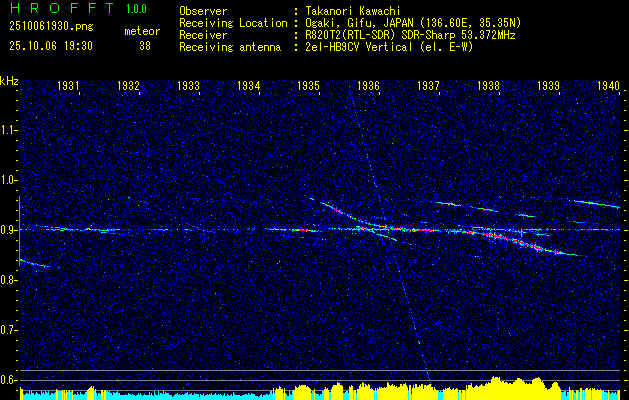Click the 'Receiver' field label
This screenshot has width=629, height=400.
[x=203, y=35]
